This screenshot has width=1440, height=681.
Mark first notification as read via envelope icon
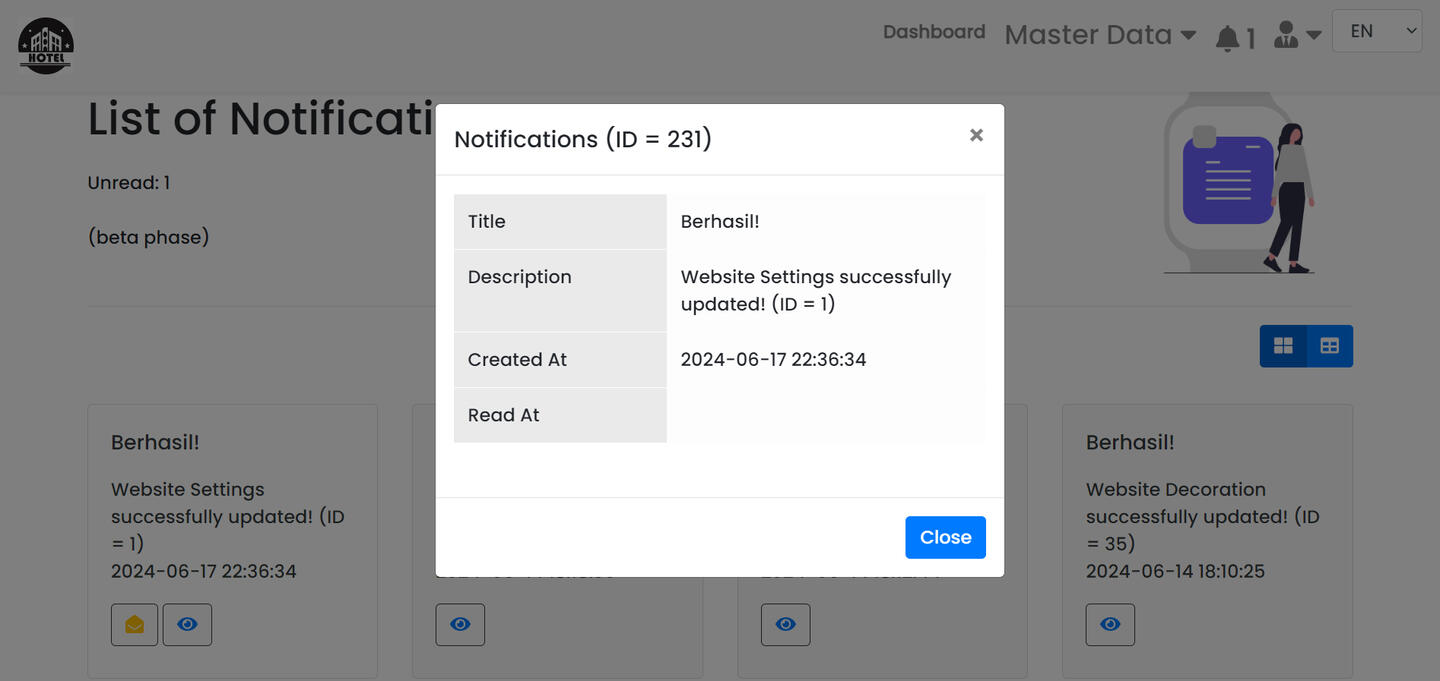pyautogui.click(x=134, y=625)
